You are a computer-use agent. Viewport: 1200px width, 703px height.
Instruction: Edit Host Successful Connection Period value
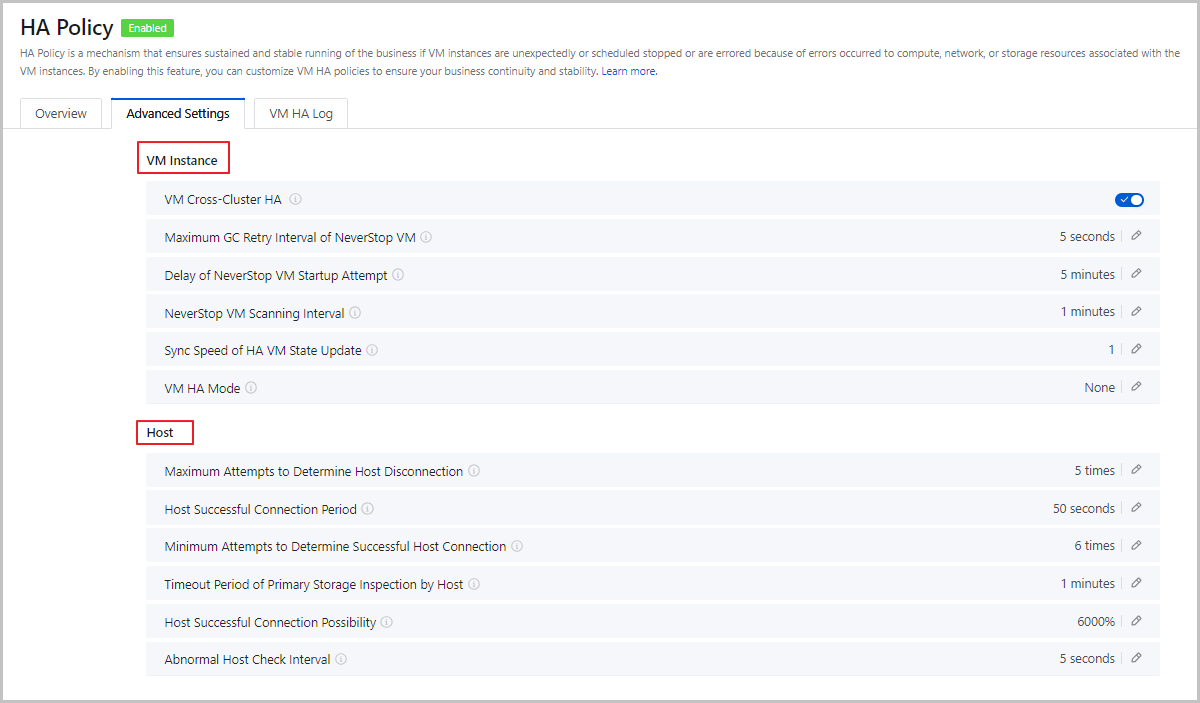pyautogui.click(x=1136, y=508)
